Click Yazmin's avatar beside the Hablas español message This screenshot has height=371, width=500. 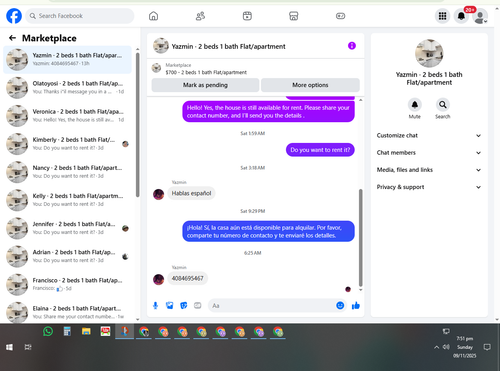click(158, 194)
